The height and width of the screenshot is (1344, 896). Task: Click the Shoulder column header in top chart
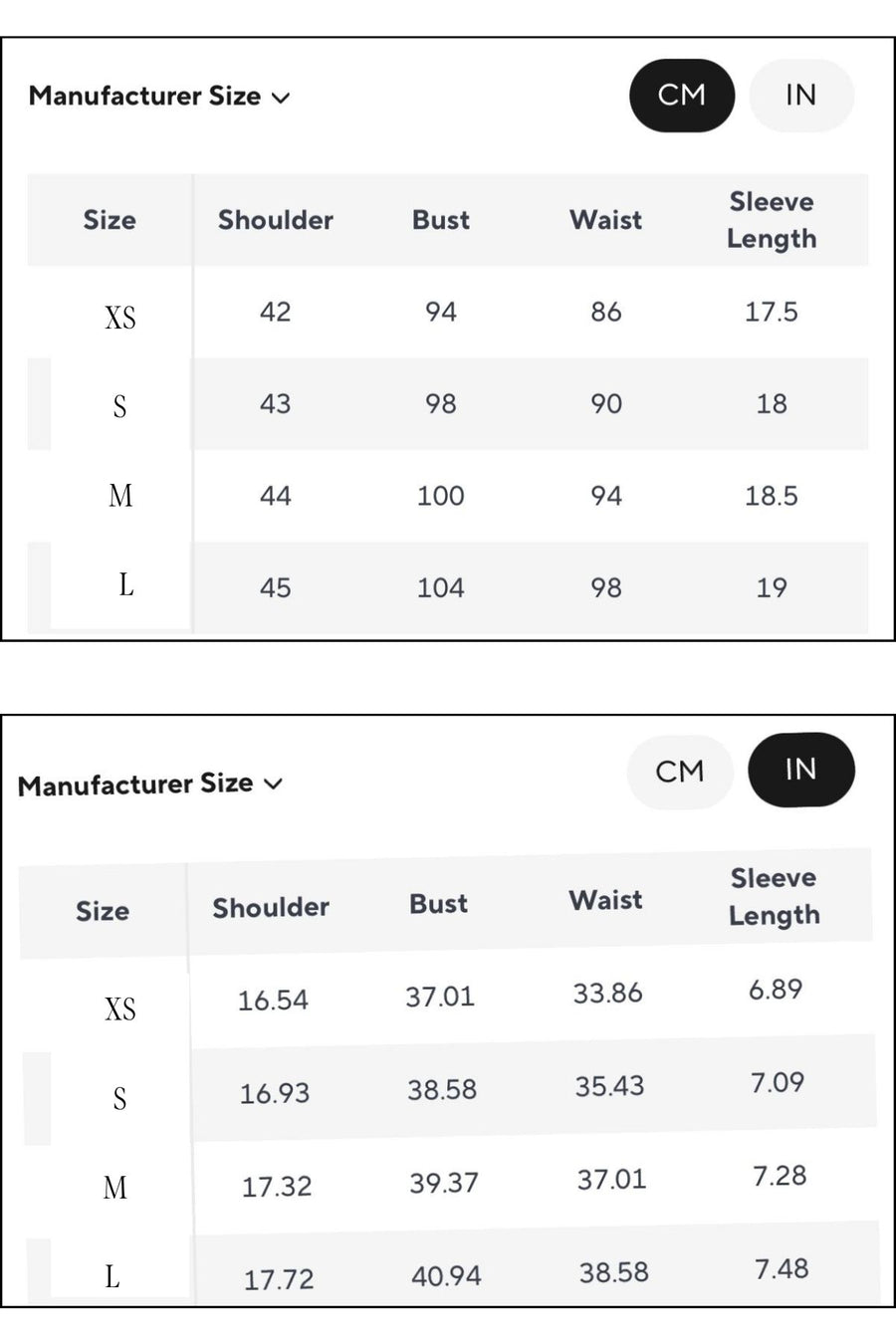[x=275, y=220]
